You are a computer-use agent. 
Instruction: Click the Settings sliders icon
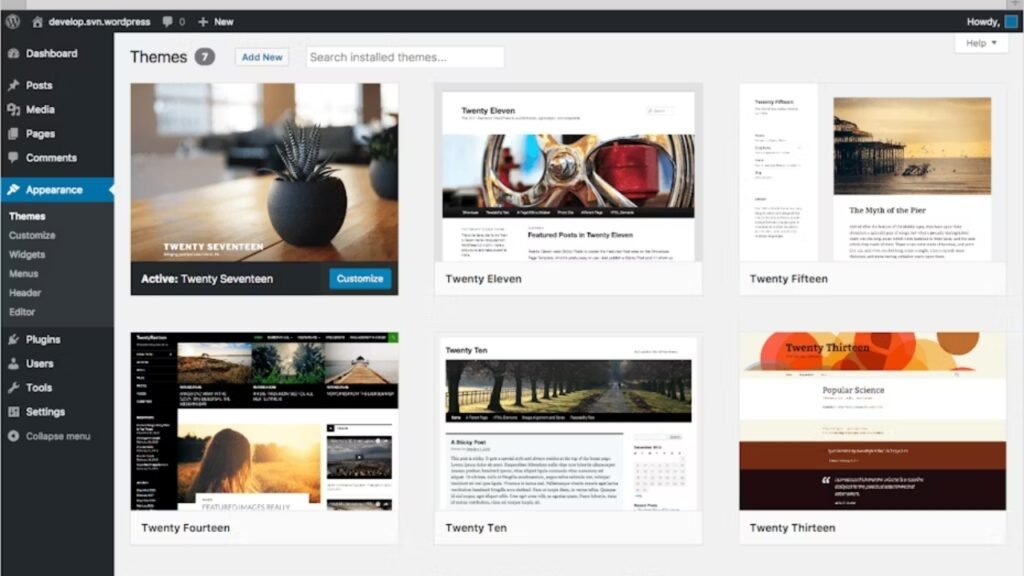pos(13,412)
